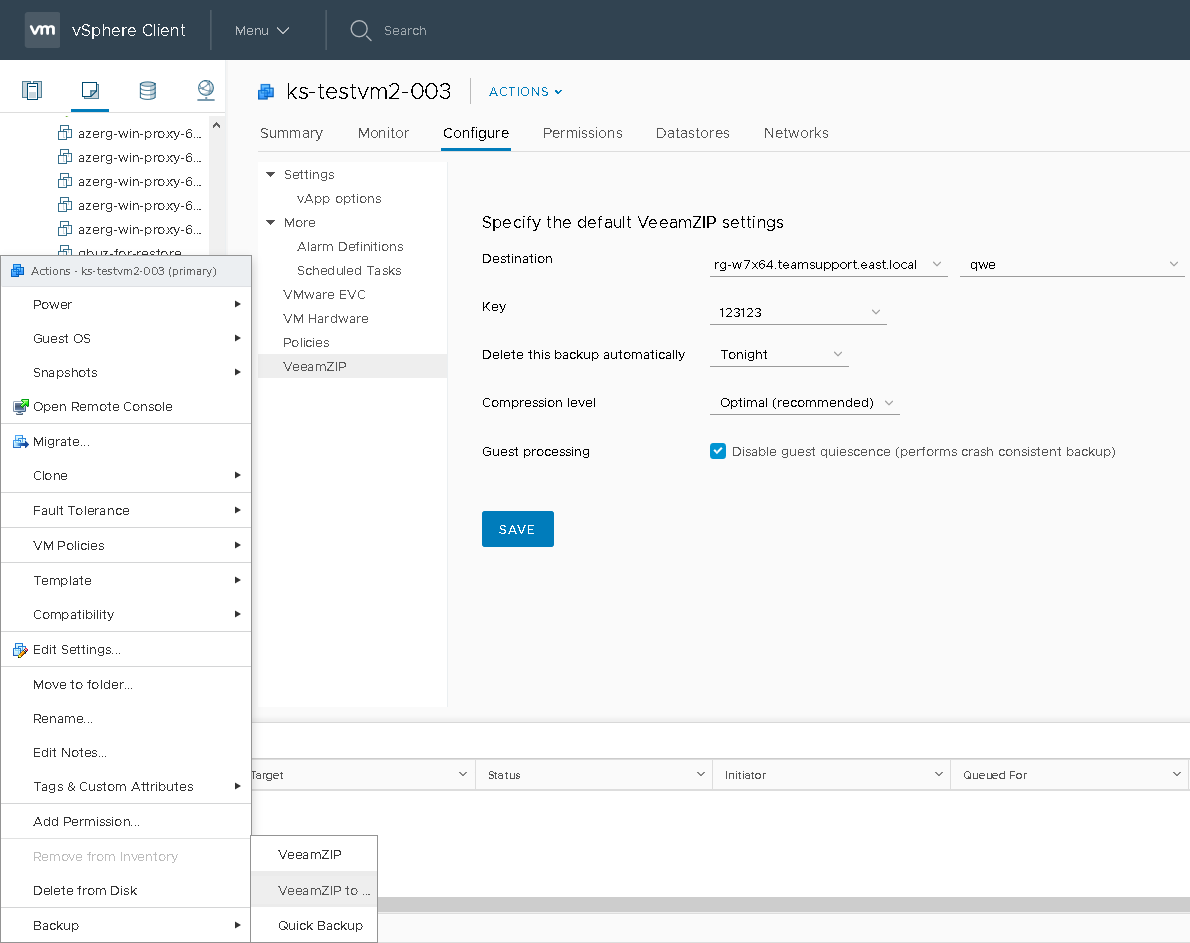Open the Fault Tolerance submenu
The width and height of the screenshot is (1190, 943).
pos(126,511)
